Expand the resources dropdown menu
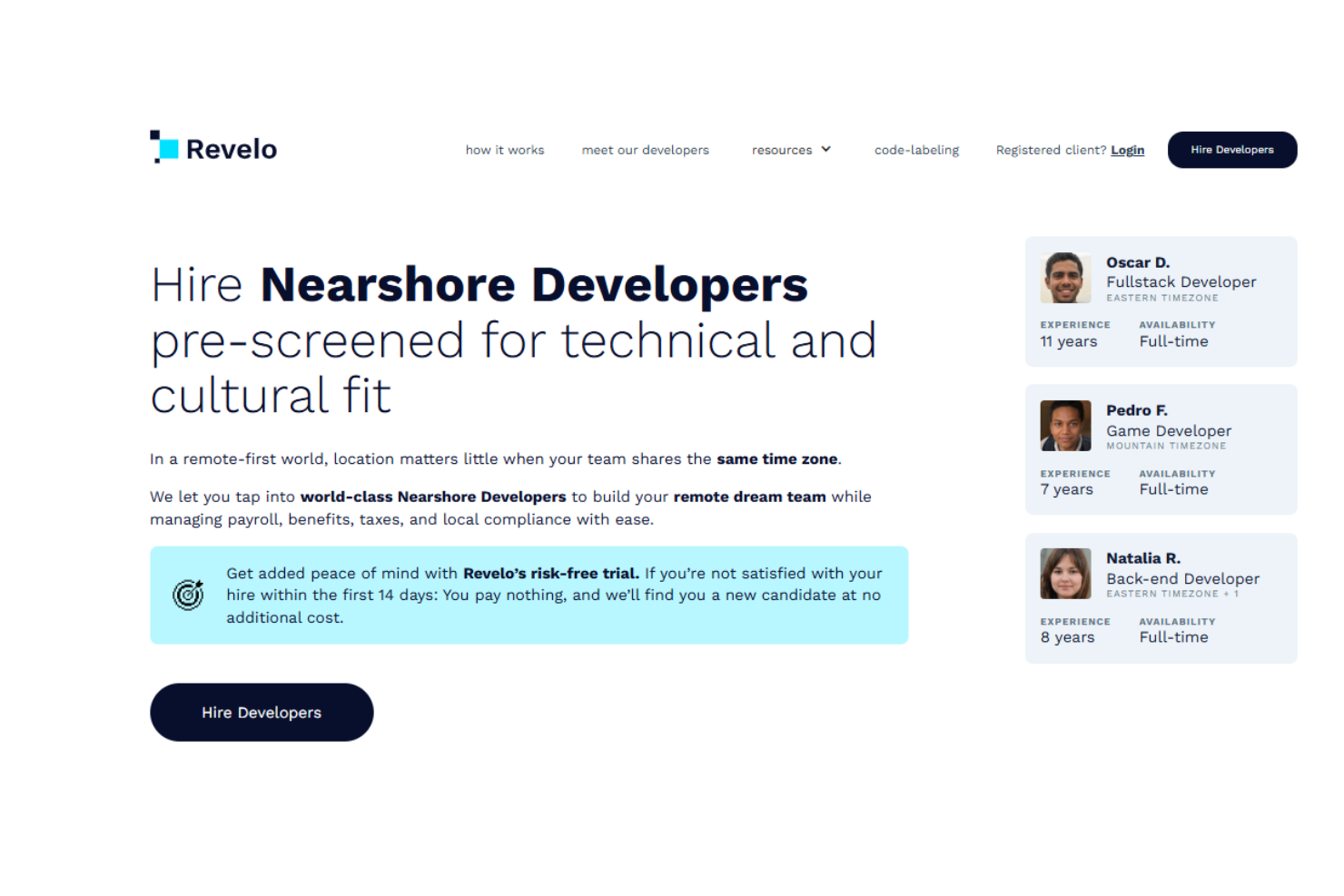 point(790,150)
